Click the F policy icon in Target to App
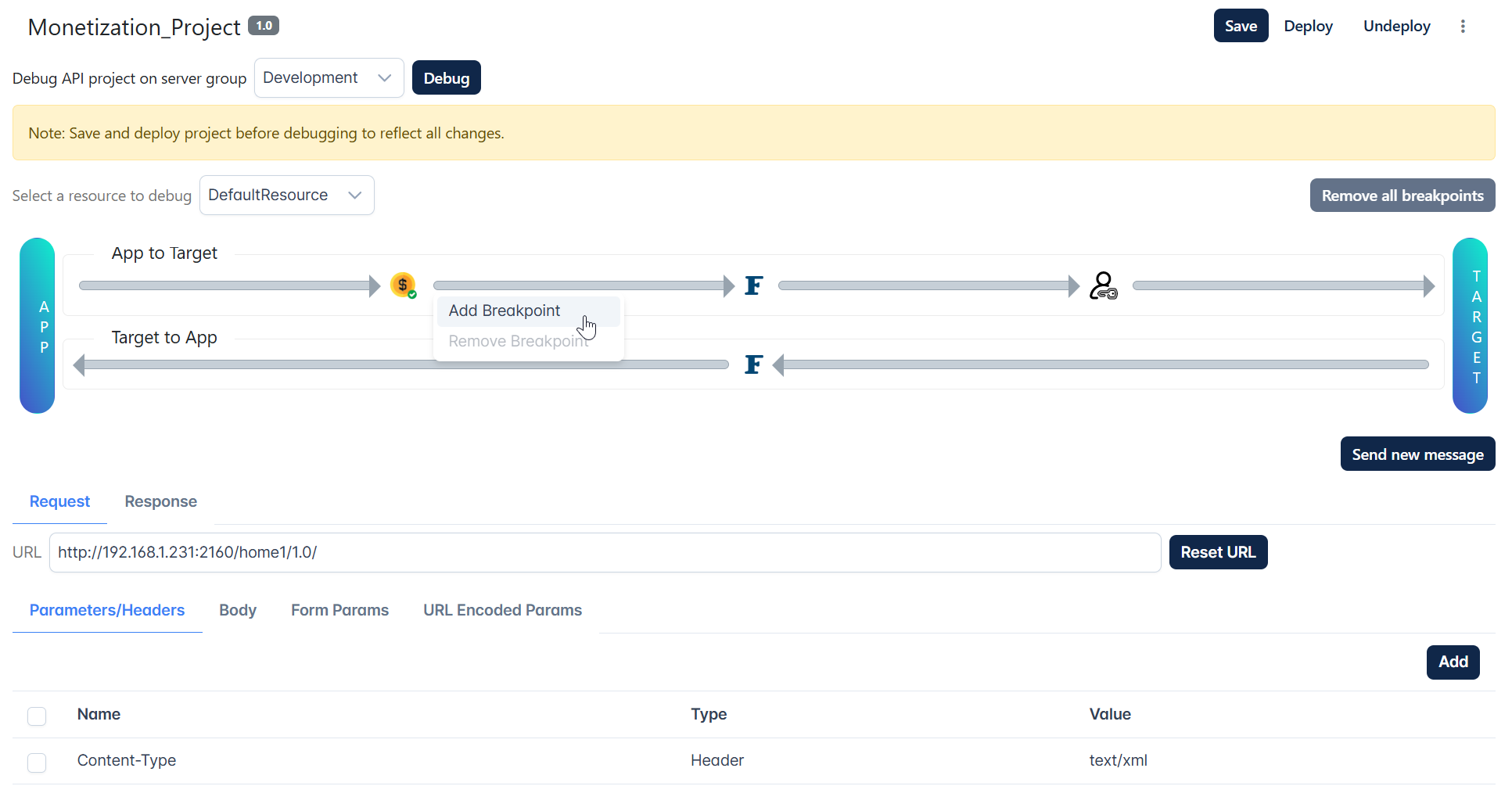 (x=753, y=364)
